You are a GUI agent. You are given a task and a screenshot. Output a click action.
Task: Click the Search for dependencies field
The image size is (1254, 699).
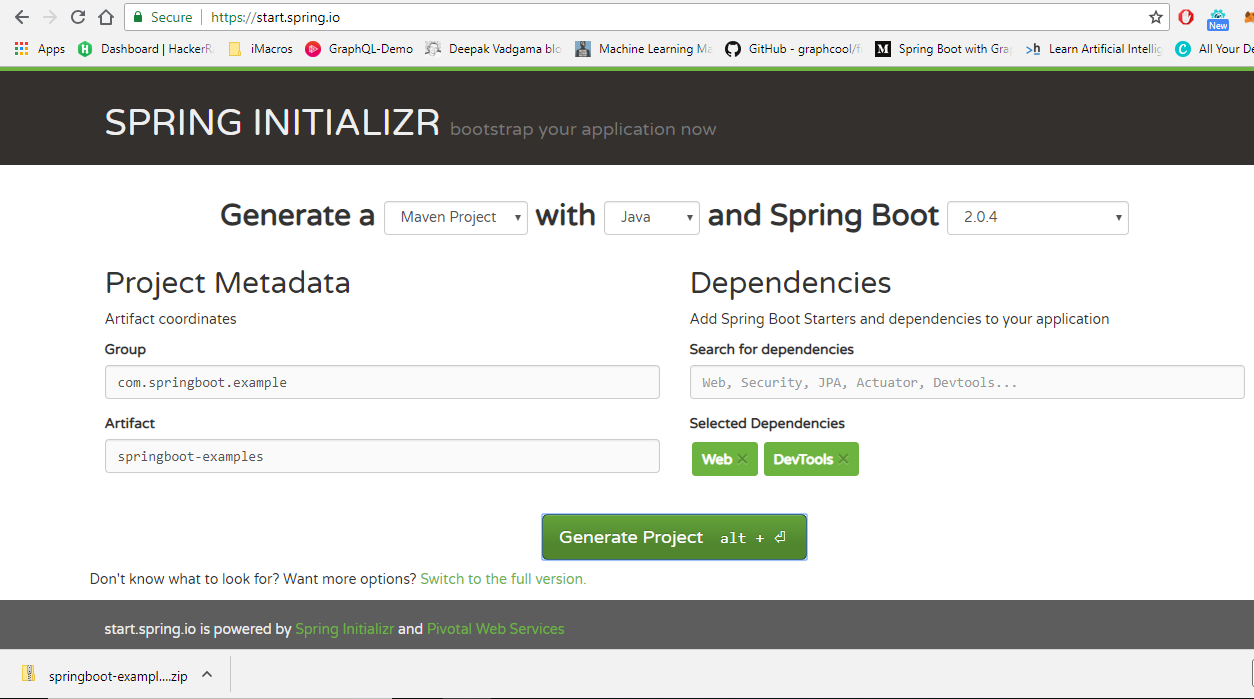pyautogui.click(x=967, y=382)
